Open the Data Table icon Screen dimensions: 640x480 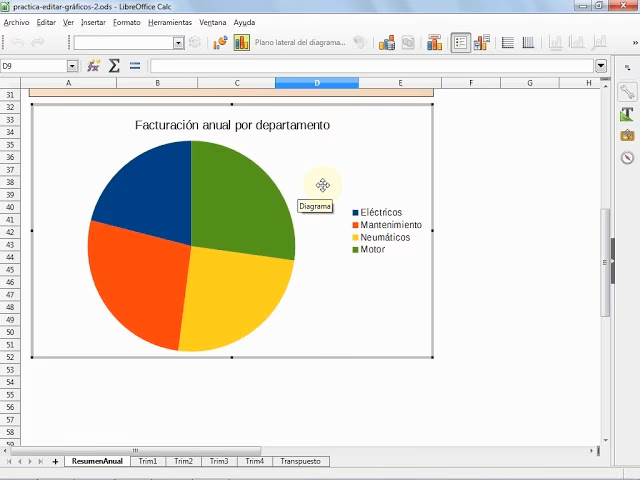[408, 42]
